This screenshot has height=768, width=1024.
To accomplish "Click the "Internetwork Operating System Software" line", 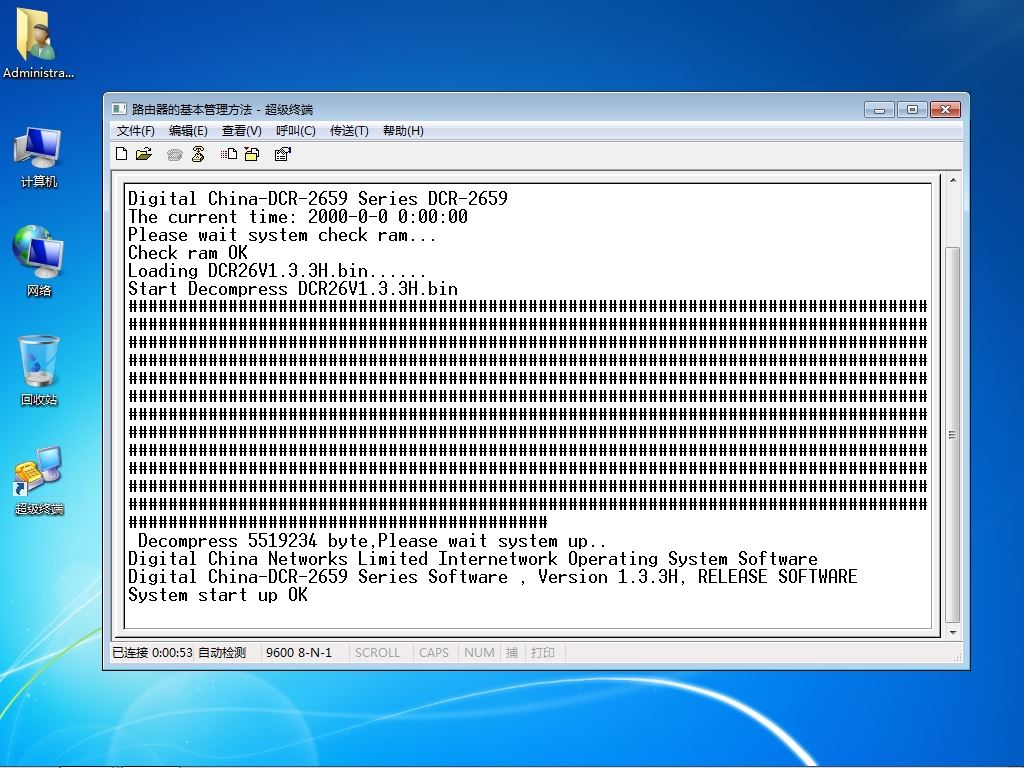I will coord(473,559).
